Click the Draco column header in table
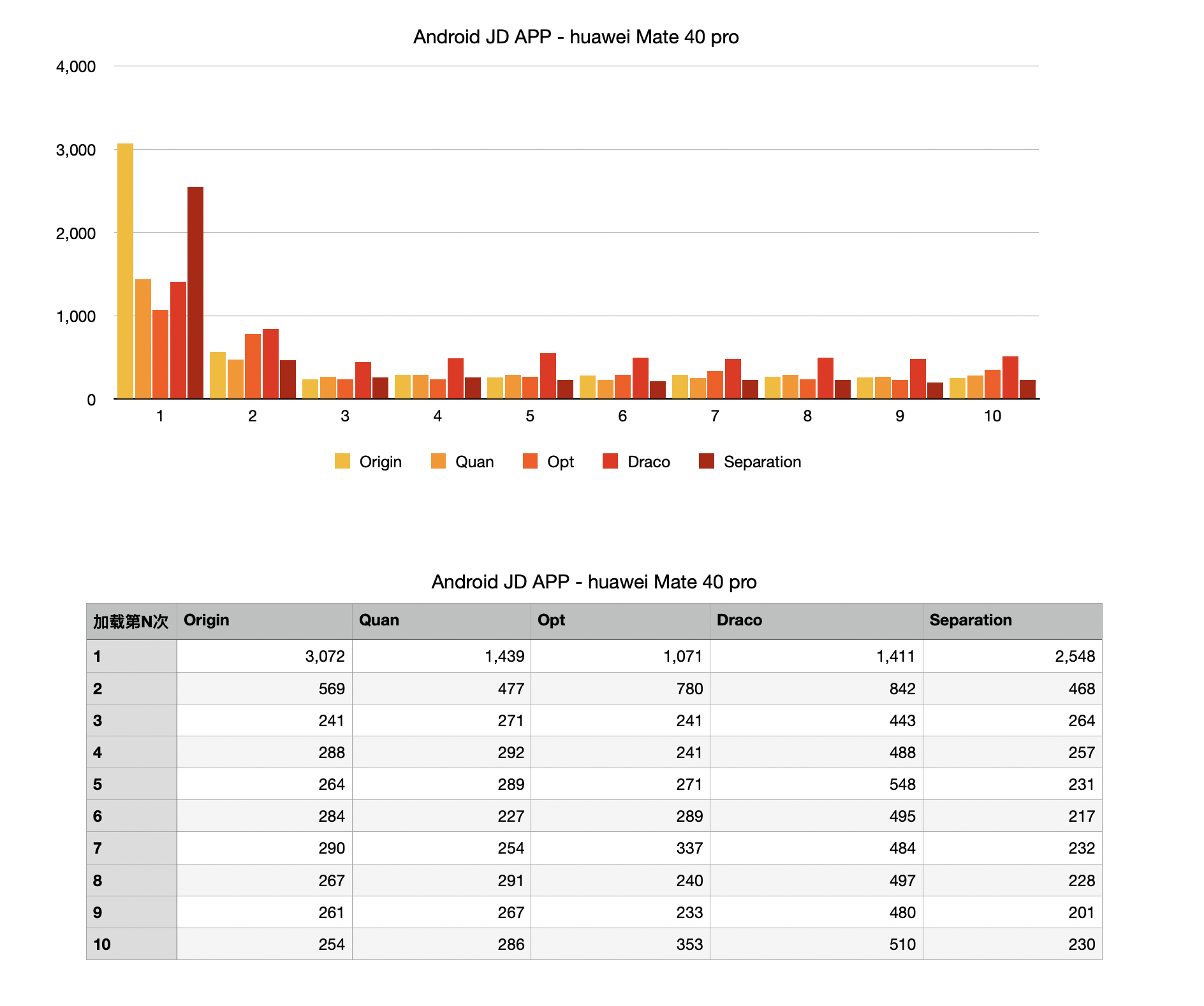Screen dimensions: 1204x1006 tap(816, 621)
